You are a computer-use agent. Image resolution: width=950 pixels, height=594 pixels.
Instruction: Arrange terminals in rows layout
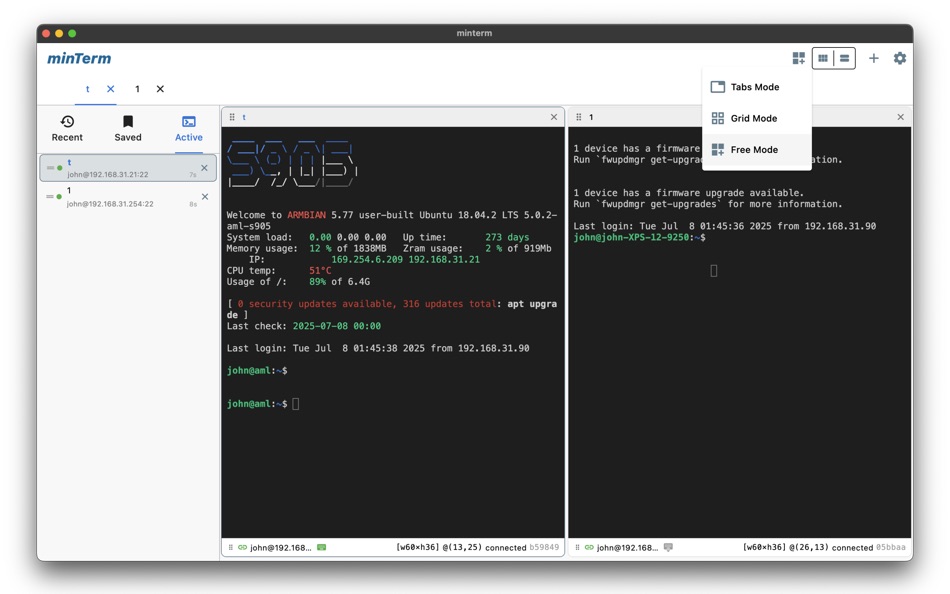click(x=845, y=58)
